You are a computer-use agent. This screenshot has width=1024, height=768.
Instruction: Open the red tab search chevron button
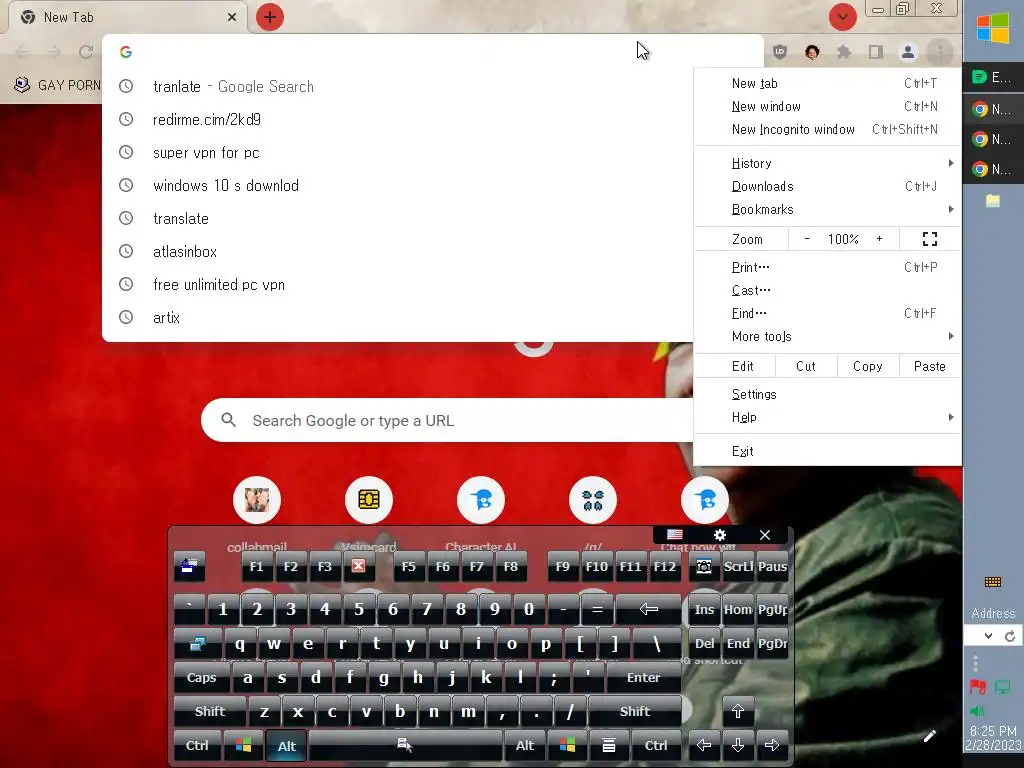click(842, 17)
